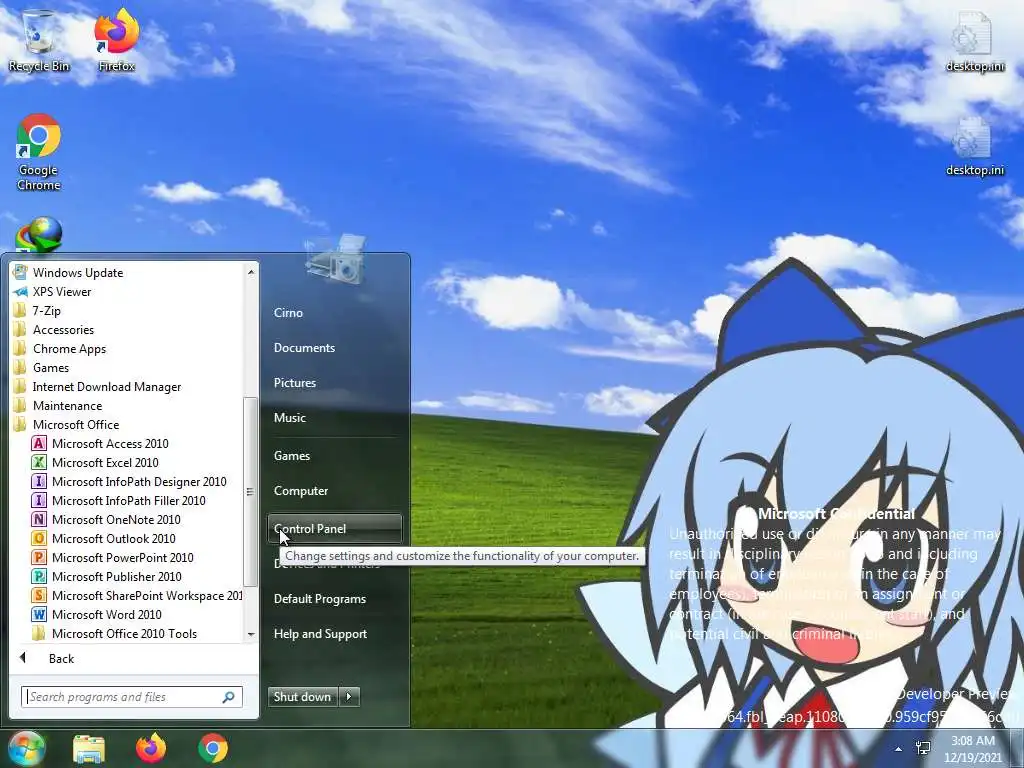Screen dimensions: 1024x768
Task: Open XPS Viewer
Action: point(52,291)
